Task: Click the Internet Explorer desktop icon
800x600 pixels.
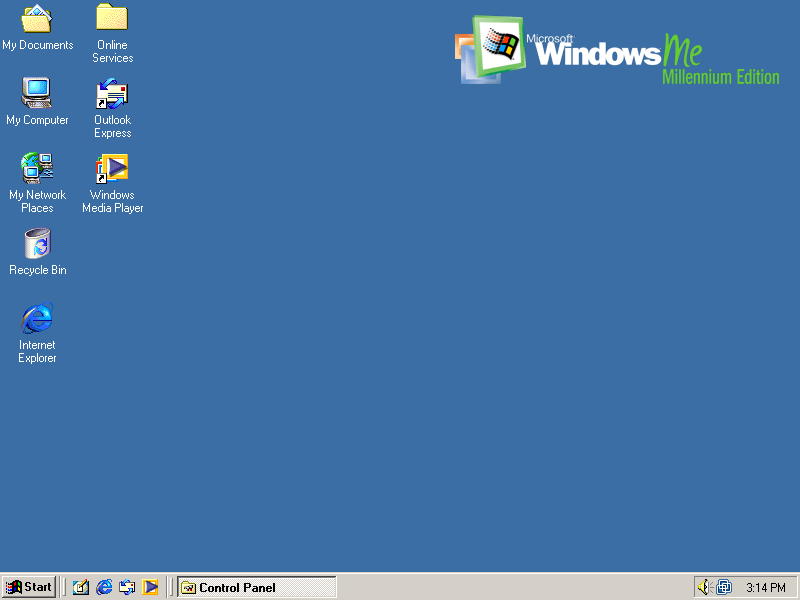Action: (37, 319)
